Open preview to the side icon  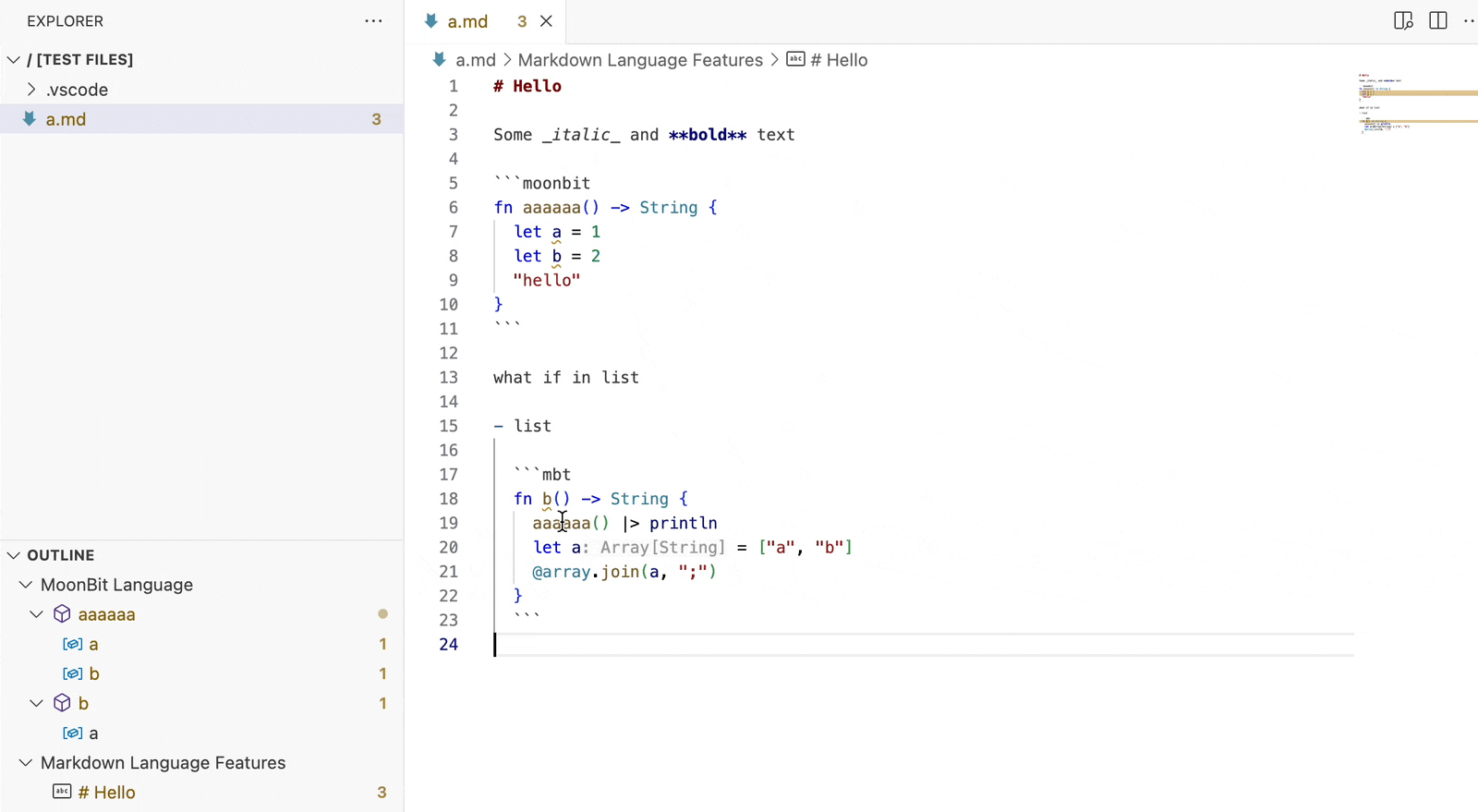click(x=1403, y=21)
